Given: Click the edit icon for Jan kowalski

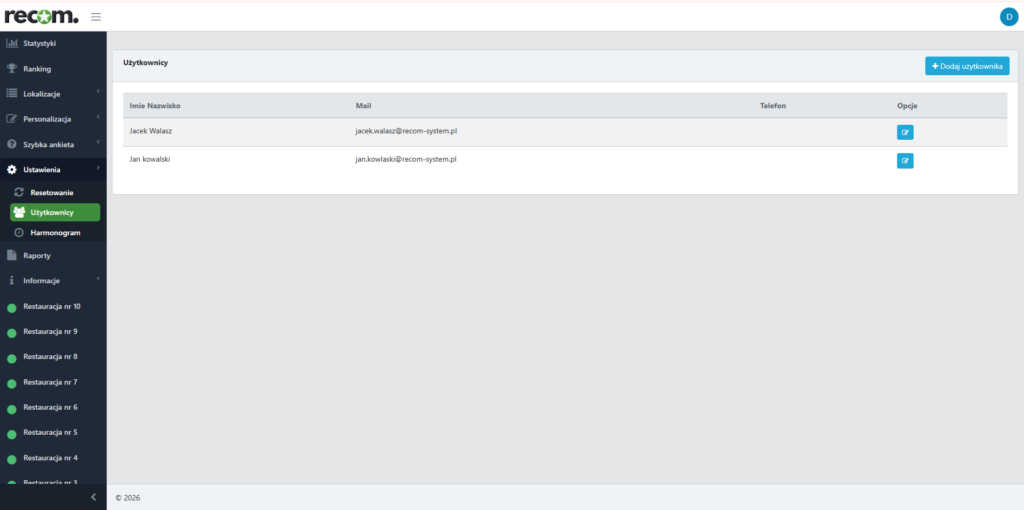Looking at the screenshot, I should click(904, 160).
